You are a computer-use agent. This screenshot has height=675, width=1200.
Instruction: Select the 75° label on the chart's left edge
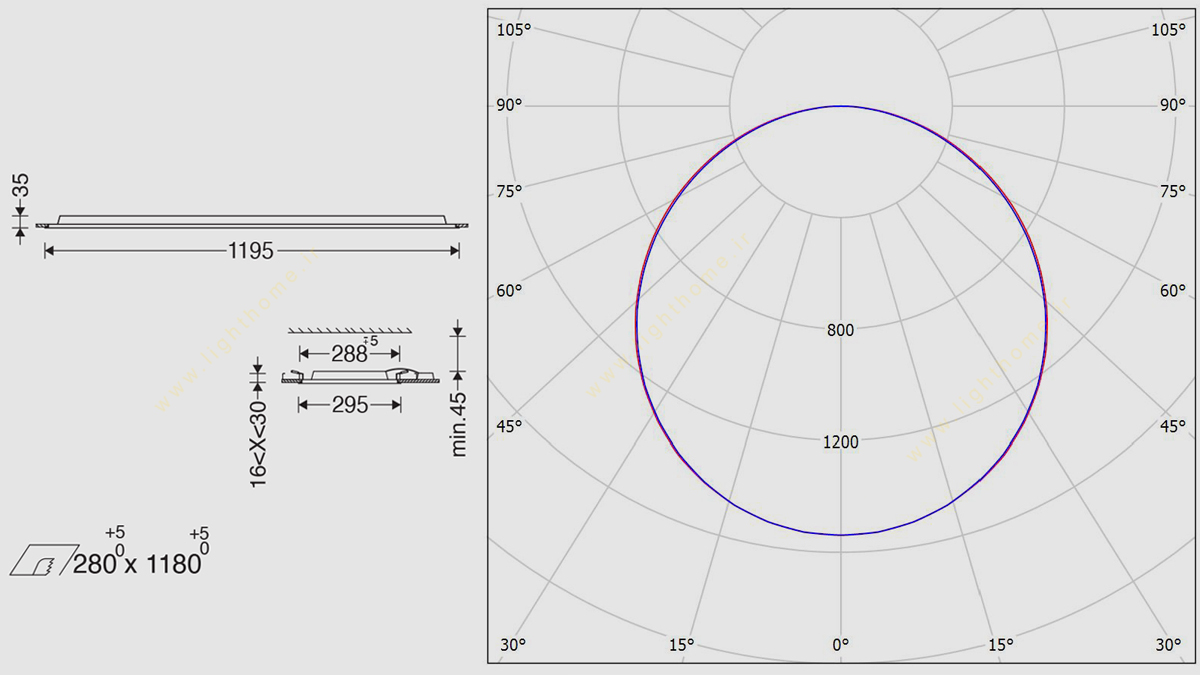click(x=510, y=191)
